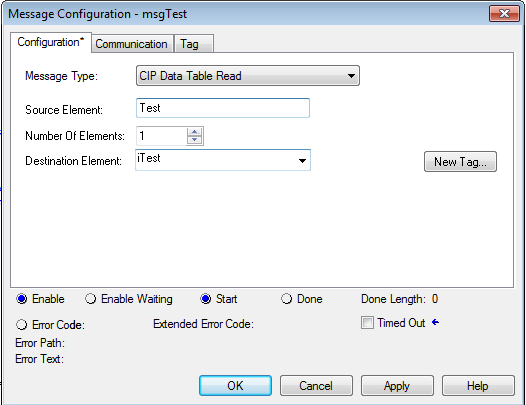Toggle the Timed Out checkbox

point(367,323)
